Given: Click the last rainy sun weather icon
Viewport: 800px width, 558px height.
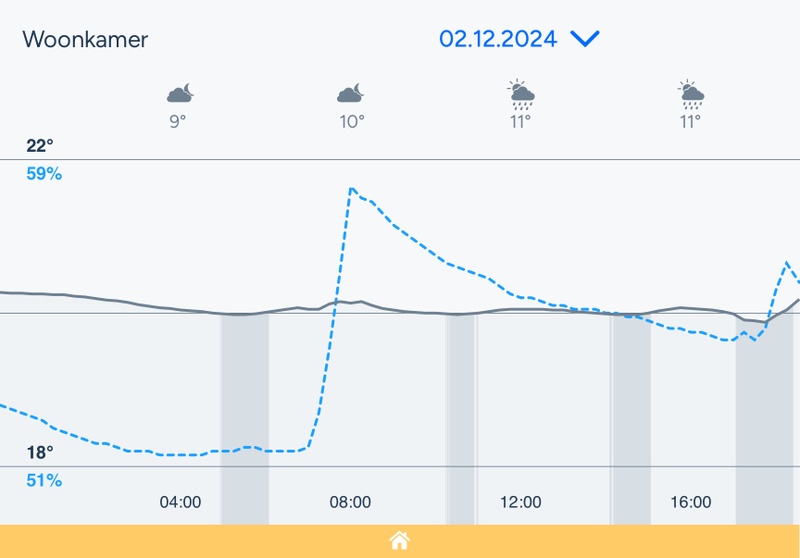Looking at the screenshot, I should pyautogui.click(x=690, y=94).
